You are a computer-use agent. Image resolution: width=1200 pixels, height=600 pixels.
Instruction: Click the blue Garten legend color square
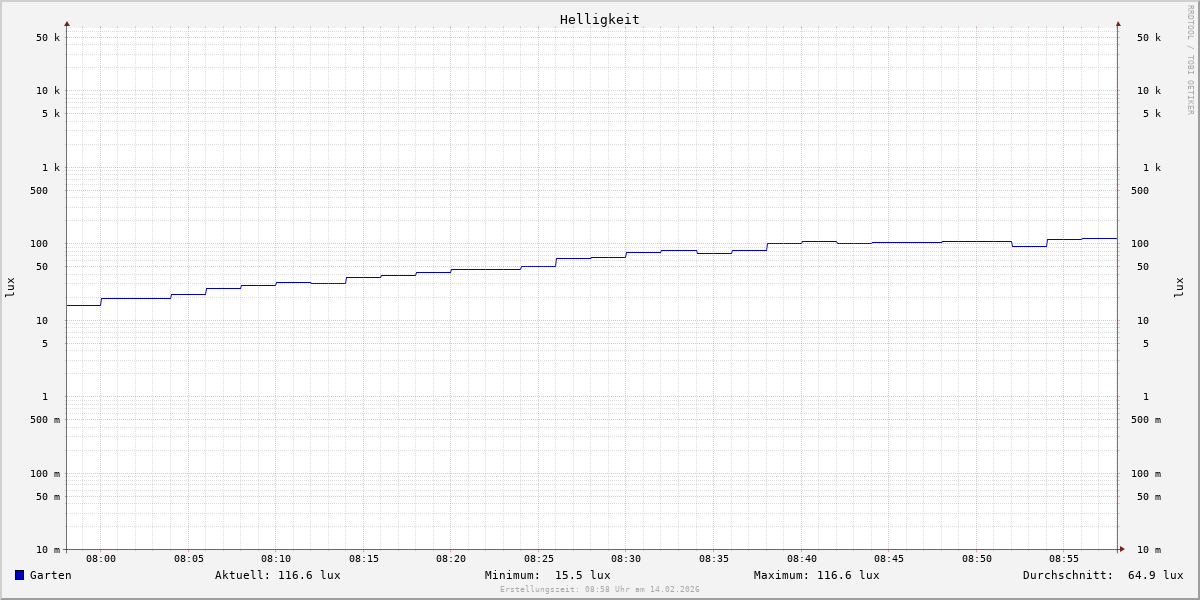tap(19, 575)
